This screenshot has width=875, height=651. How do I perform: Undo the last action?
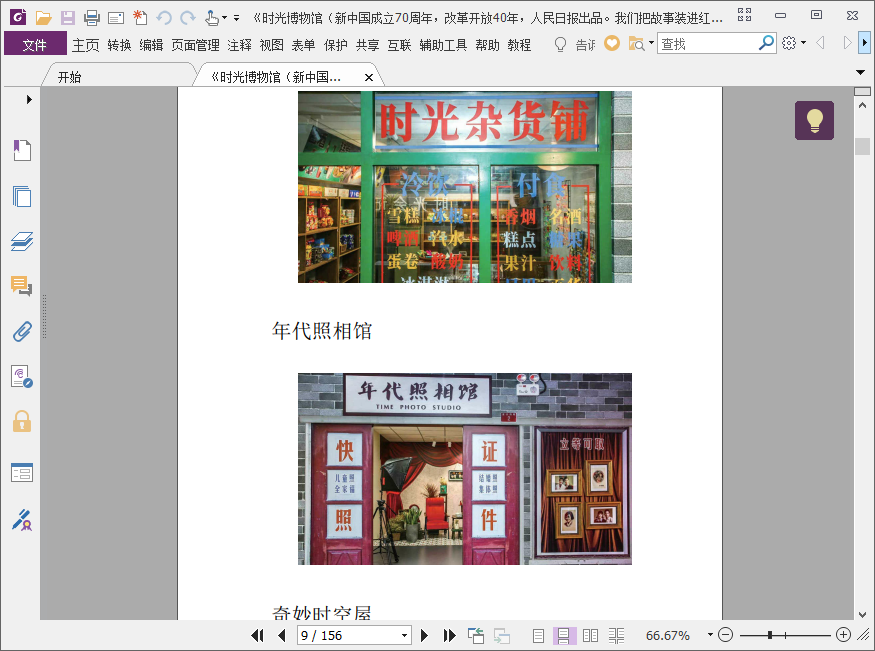[164, 18]
